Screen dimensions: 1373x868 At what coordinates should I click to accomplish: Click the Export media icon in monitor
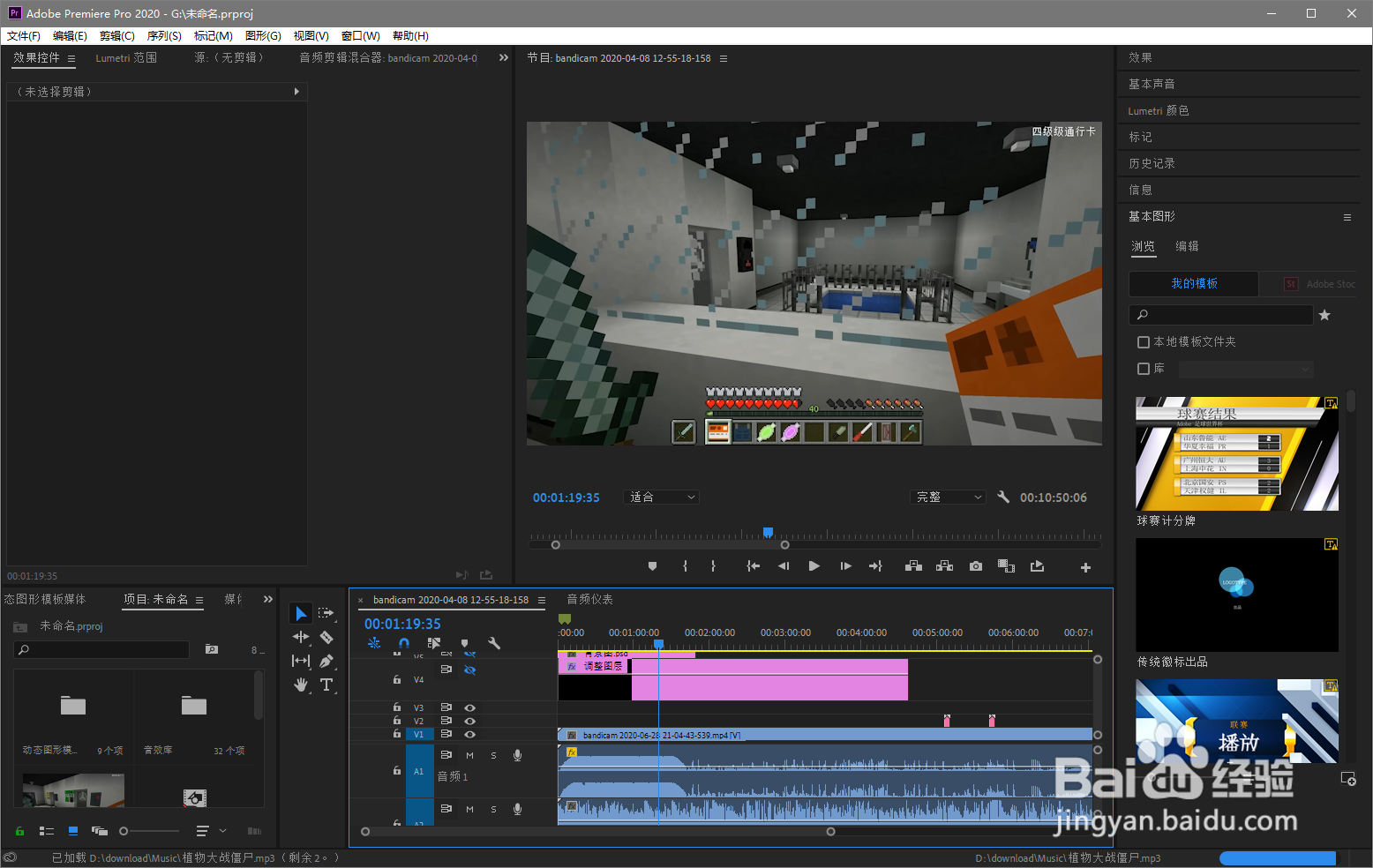click(x=1037, y=566)
